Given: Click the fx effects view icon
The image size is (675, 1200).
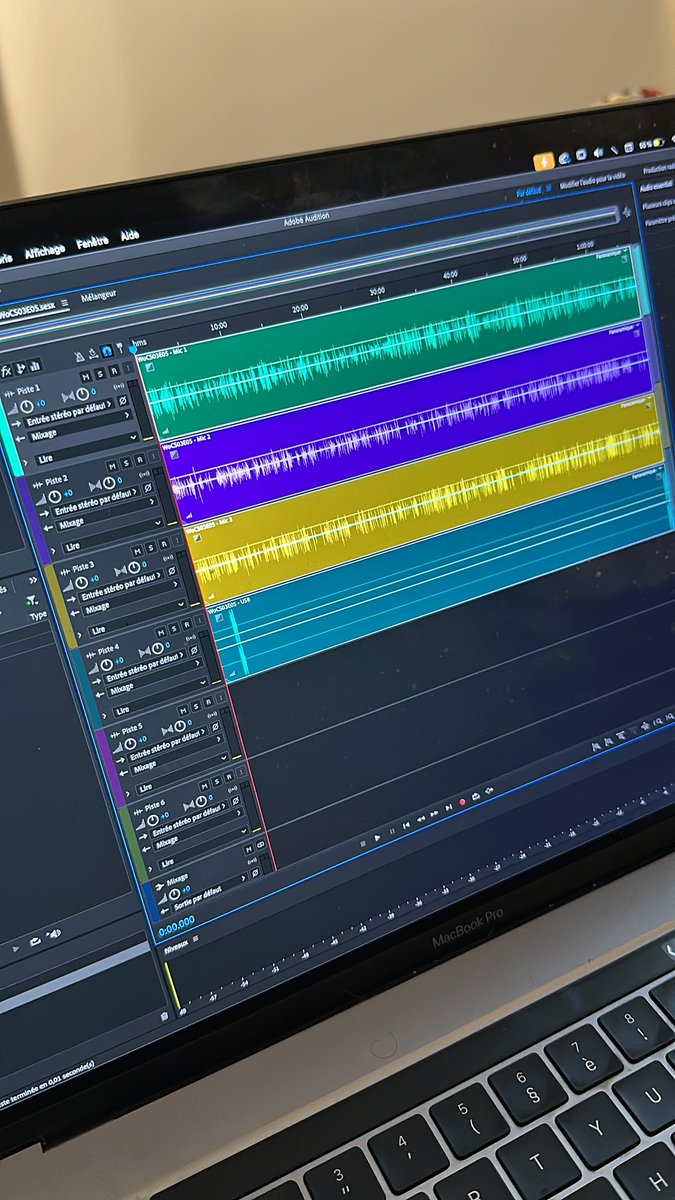Looking at the screenshot, I should tap(6, 371).
